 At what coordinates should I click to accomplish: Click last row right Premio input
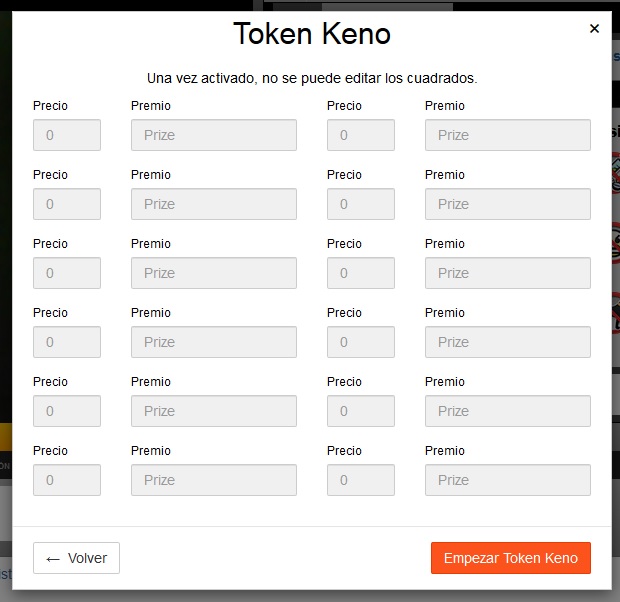coord(507,480)
